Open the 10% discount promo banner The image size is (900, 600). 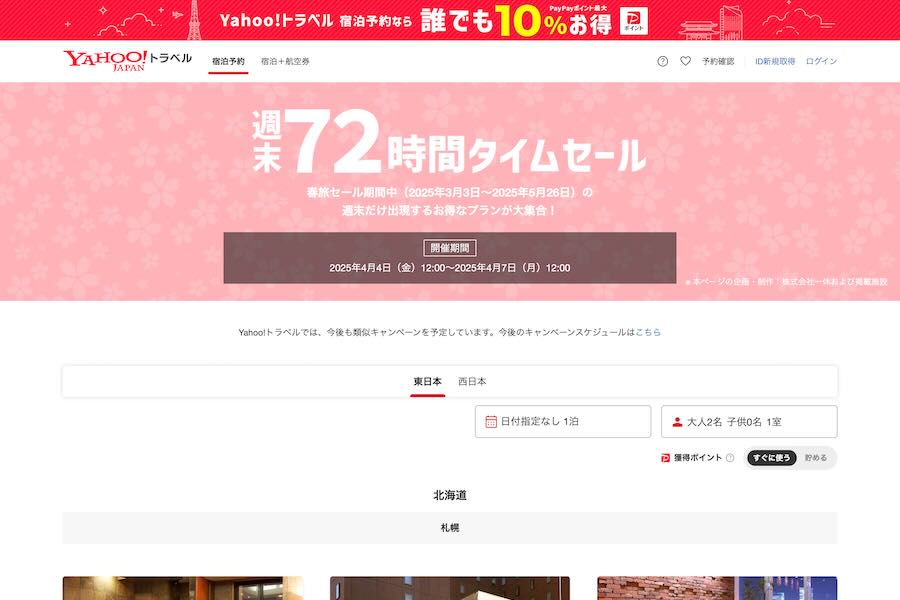[x=450, y=20]
